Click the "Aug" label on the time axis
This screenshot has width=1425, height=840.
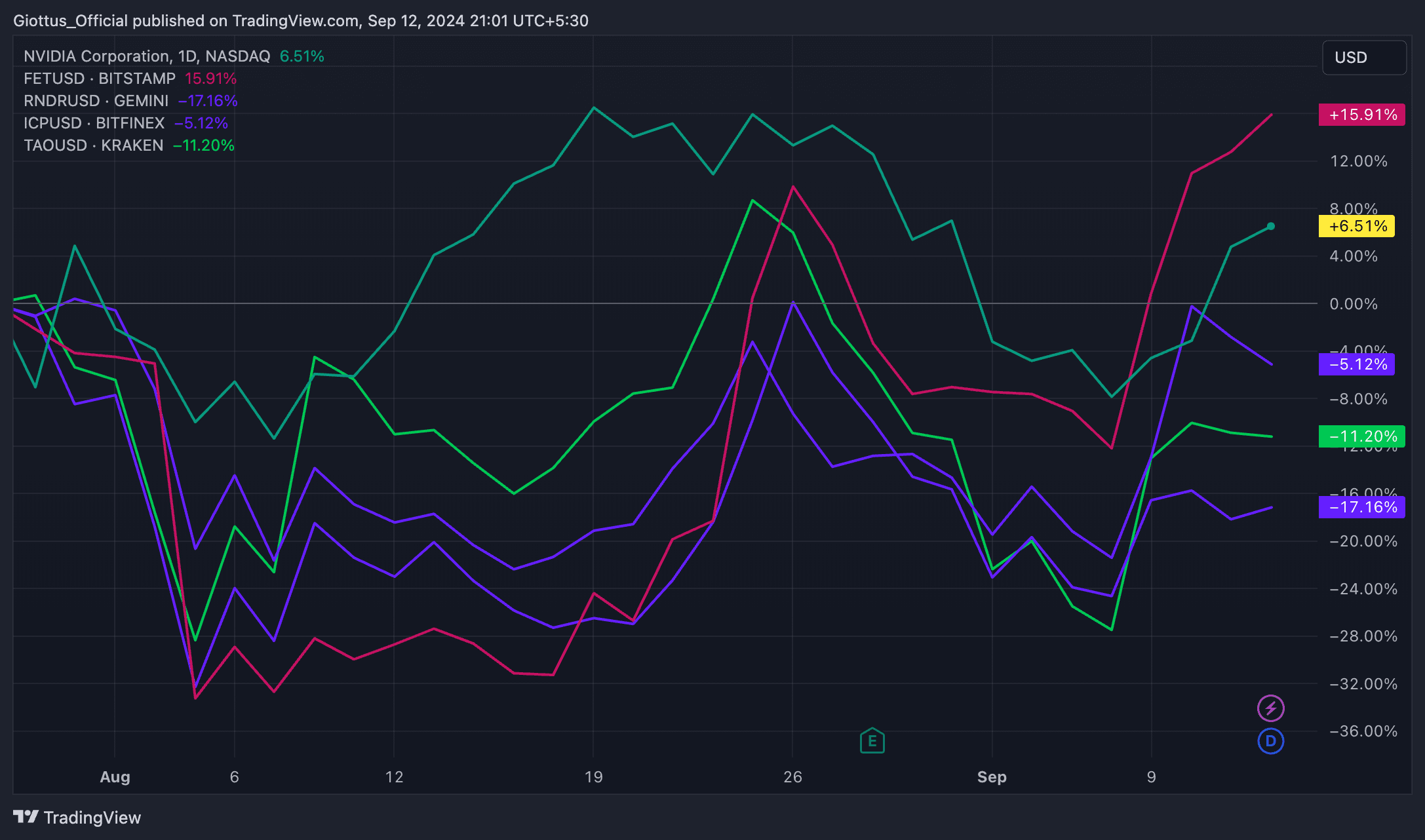114,777
